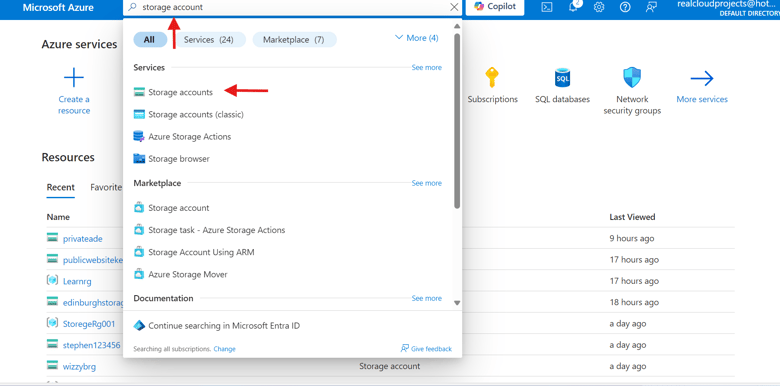Click the Storage accounts service icon
The height and width of the screenshot is (386, 780).
[139, 92]
